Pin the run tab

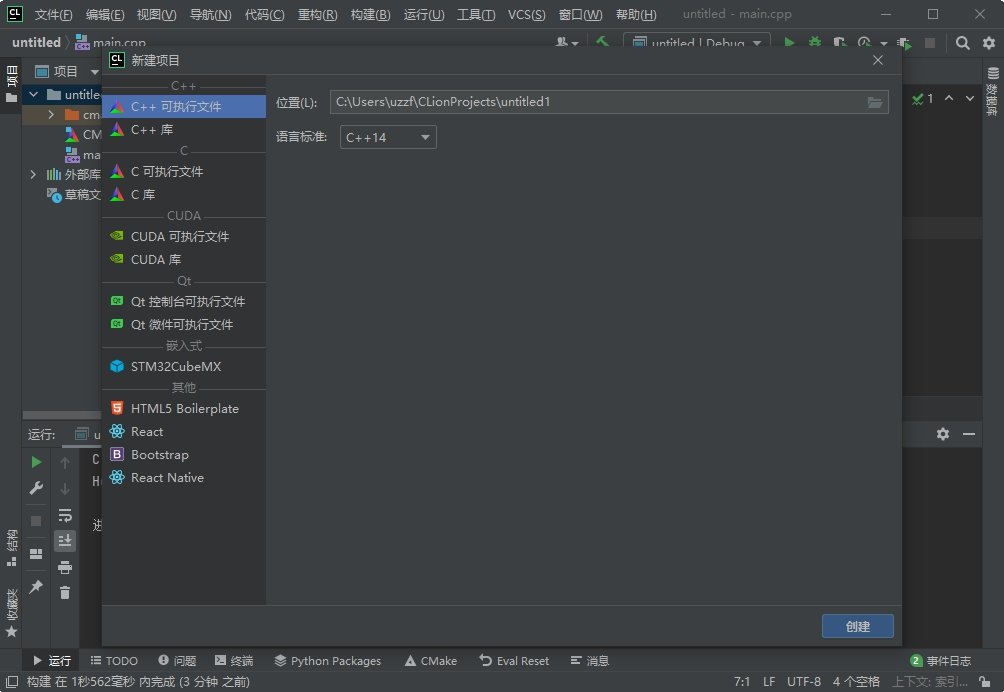(x=36, y=586)
